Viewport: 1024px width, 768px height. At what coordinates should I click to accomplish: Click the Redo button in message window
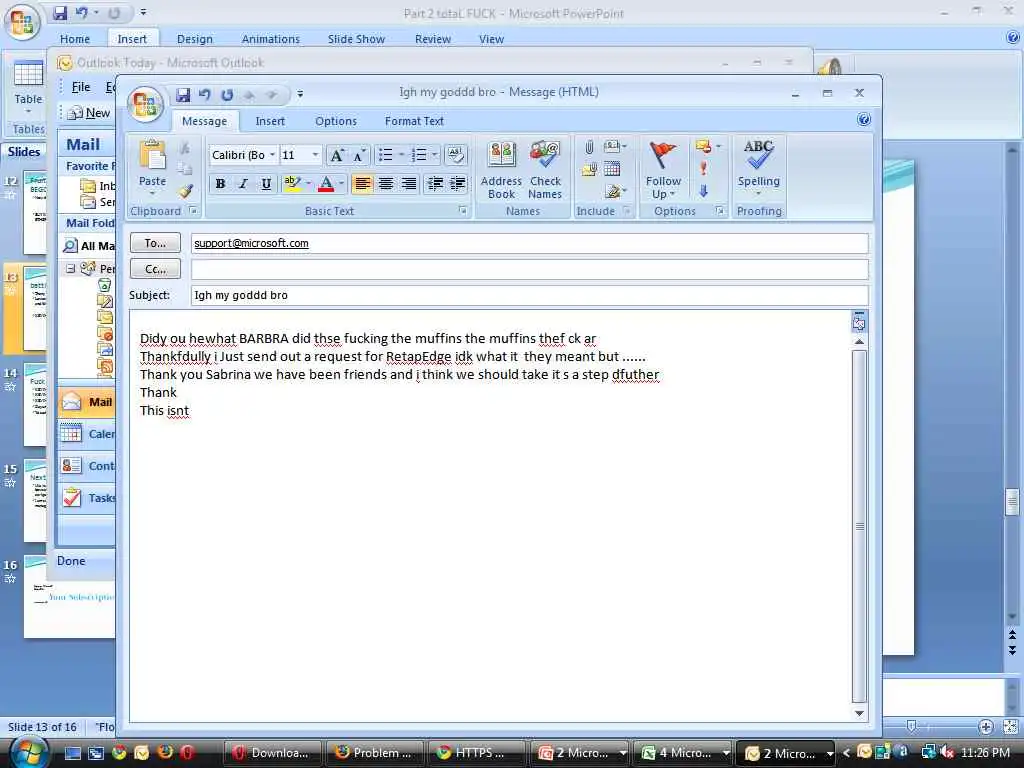click(227, 95)
